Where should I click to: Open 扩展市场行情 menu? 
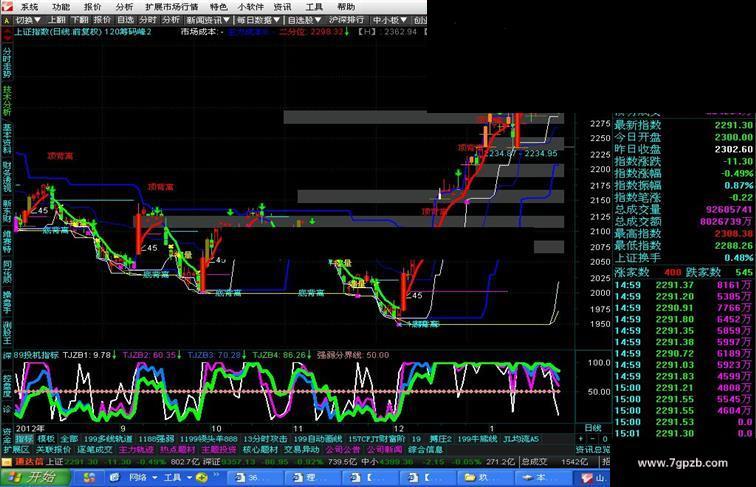point(172,7)
